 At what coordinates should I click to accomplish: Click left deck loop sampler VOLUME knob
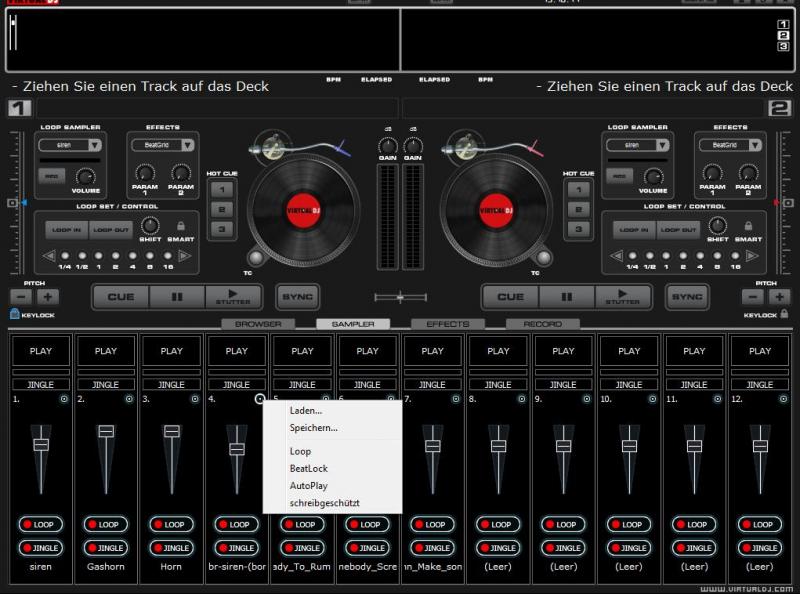click(x=85, y=177)
